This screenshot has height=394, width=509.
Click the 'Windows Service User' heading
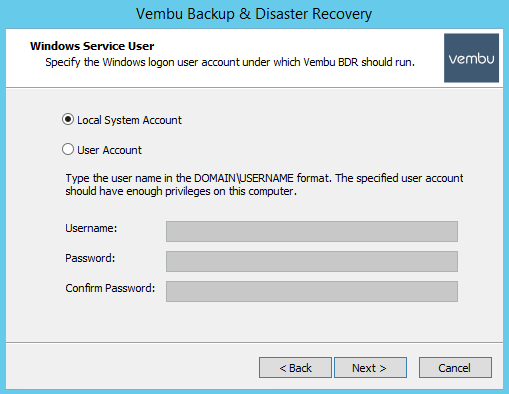pos(92,46)
